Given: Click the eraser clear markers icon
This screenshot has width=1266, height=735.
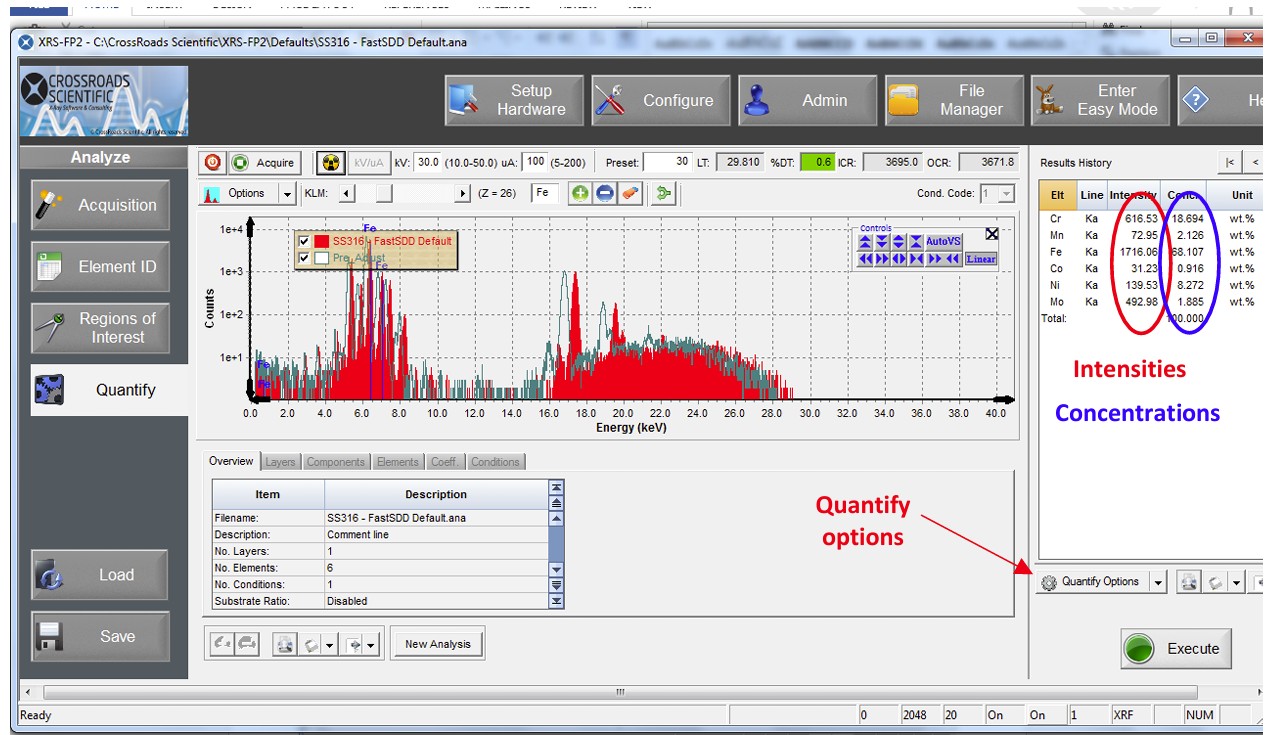Looking at the screenshot, I should (x=631, y=193).
